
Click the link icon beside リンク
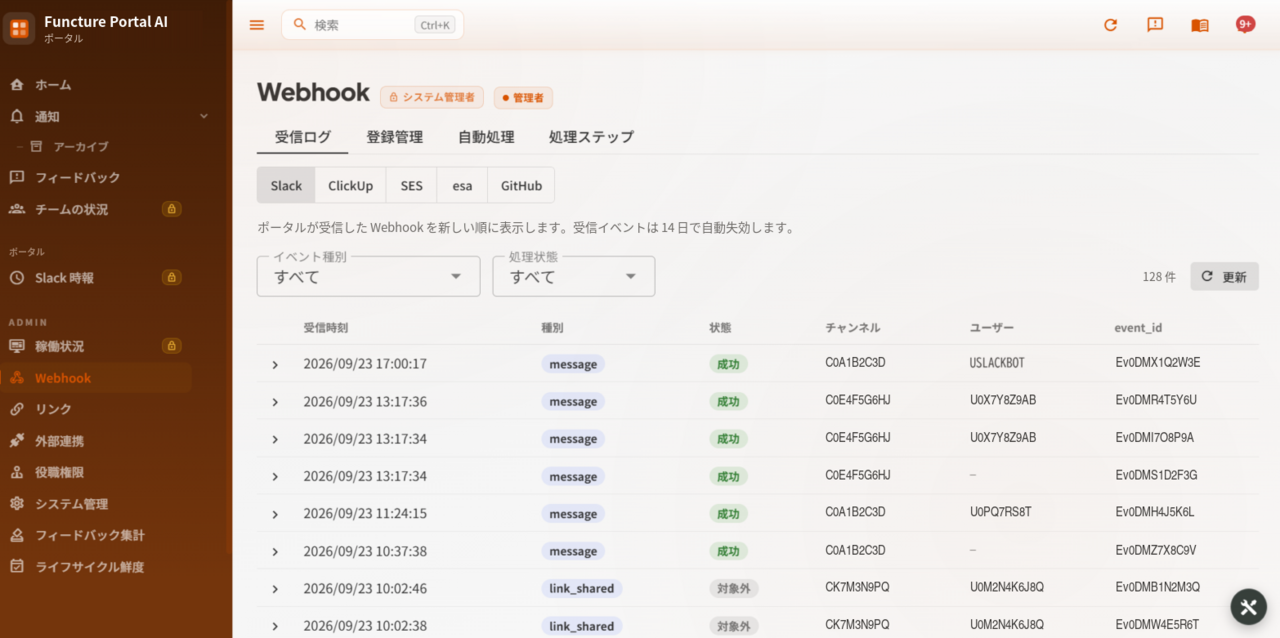(x=17, y=409)
